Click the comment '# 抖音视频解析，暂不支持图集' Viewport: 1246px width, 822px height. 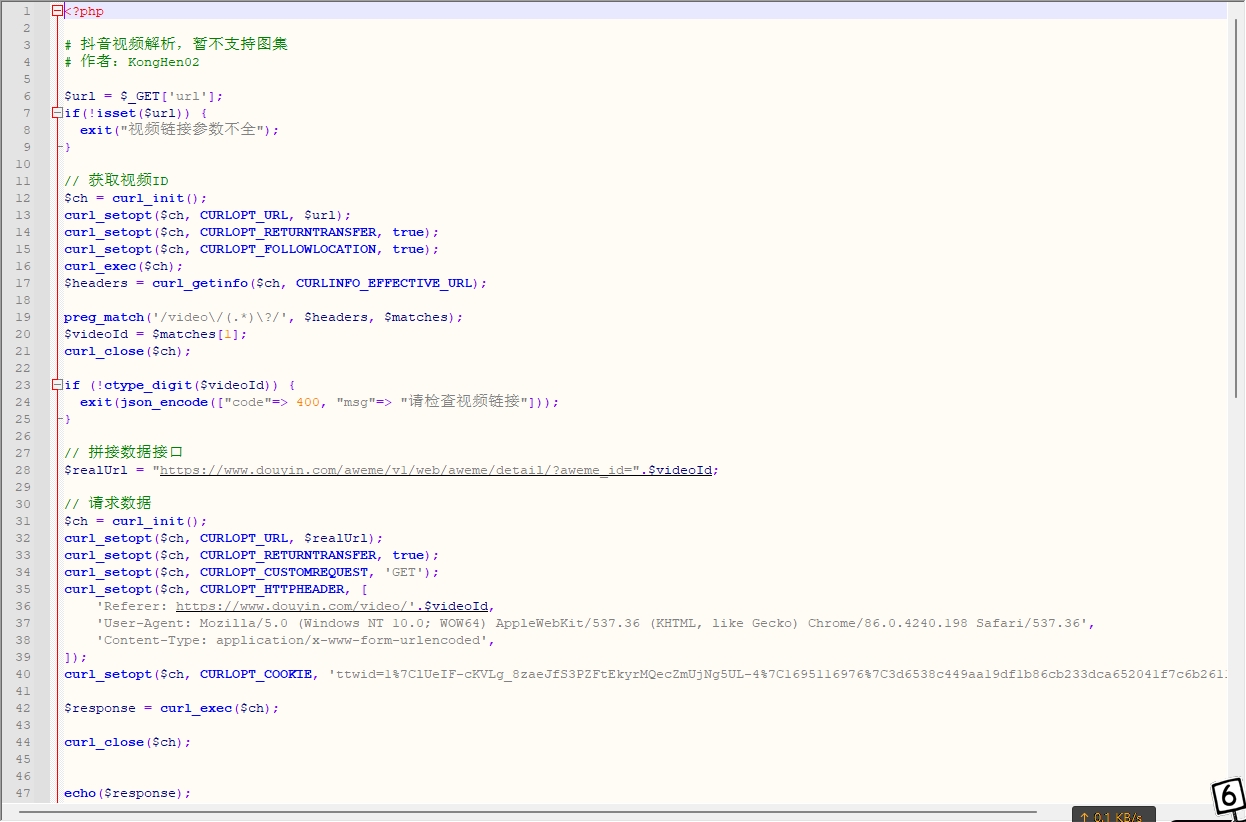(176, 45)
